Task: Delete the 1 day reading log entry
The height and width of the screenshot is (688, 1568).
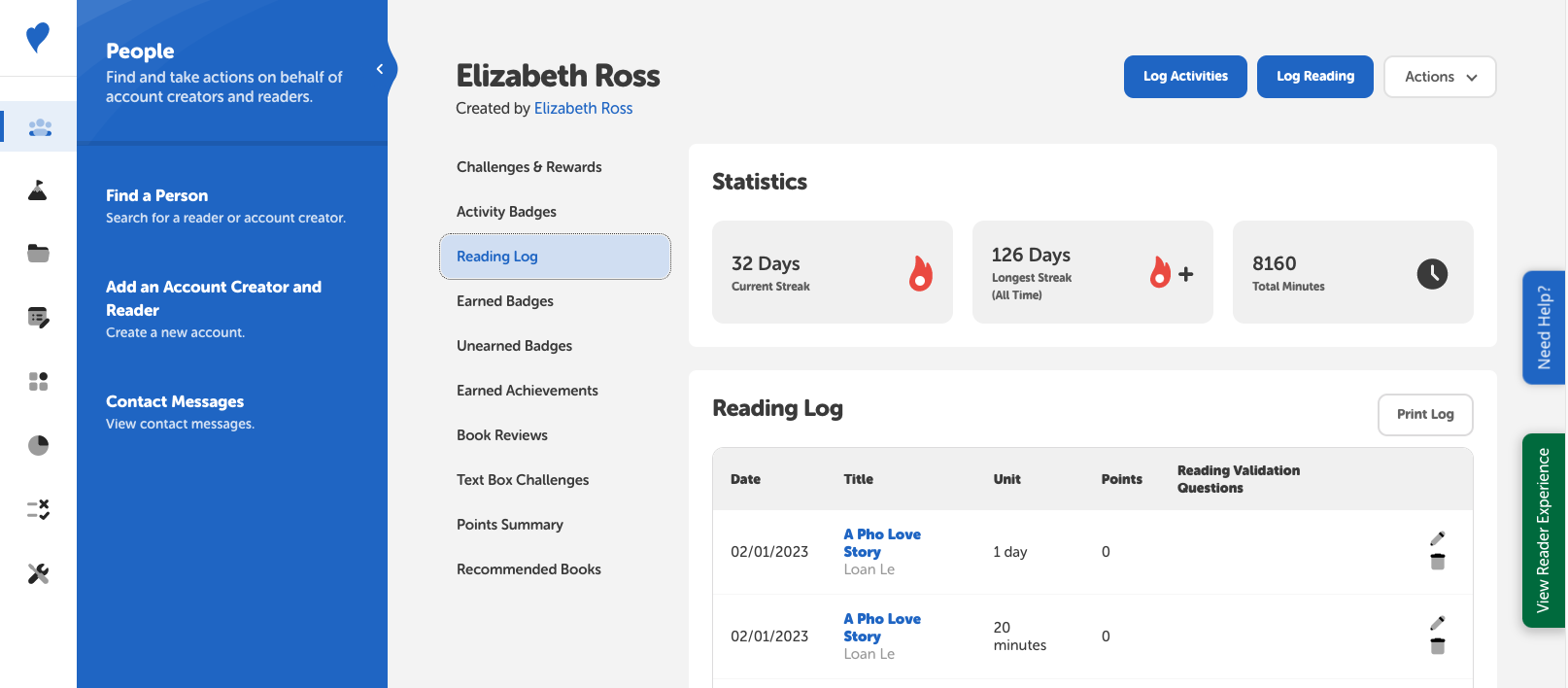Action: point(1438,561)
